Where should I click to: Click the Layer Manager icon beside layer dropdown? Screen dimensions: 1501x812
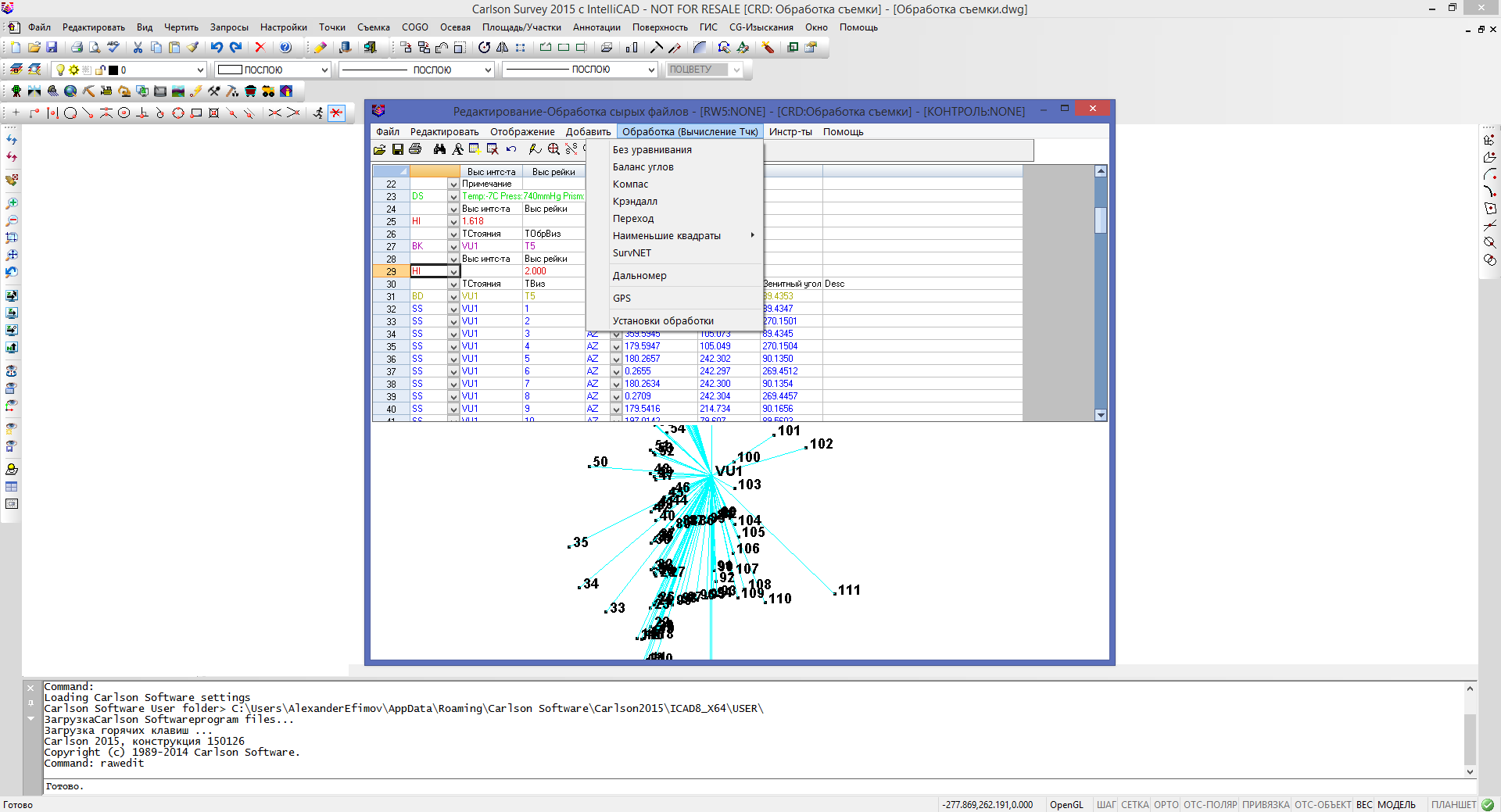tap(16, 70)
